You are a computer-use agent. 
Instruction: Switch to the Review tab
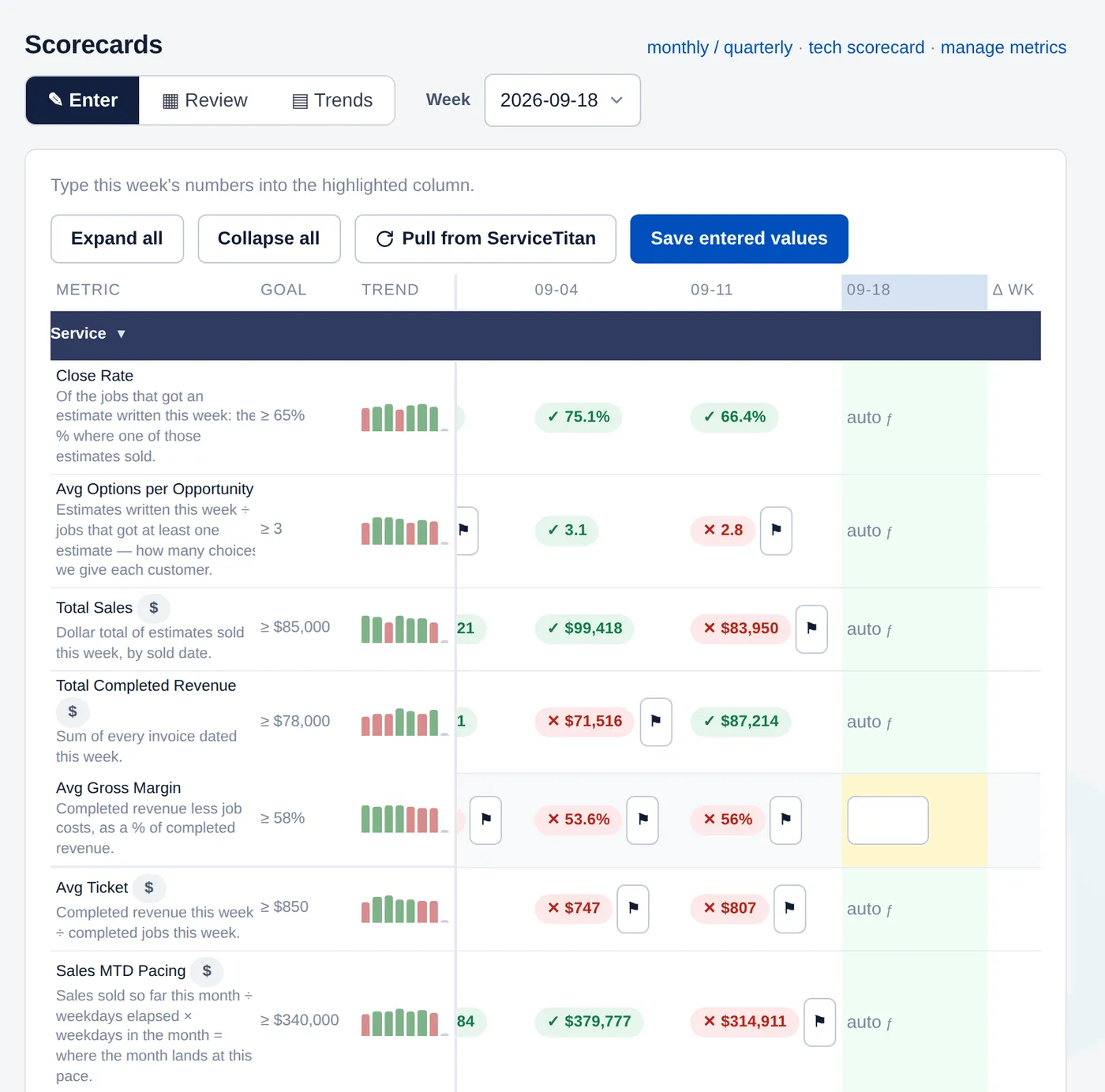click(204, 100)
